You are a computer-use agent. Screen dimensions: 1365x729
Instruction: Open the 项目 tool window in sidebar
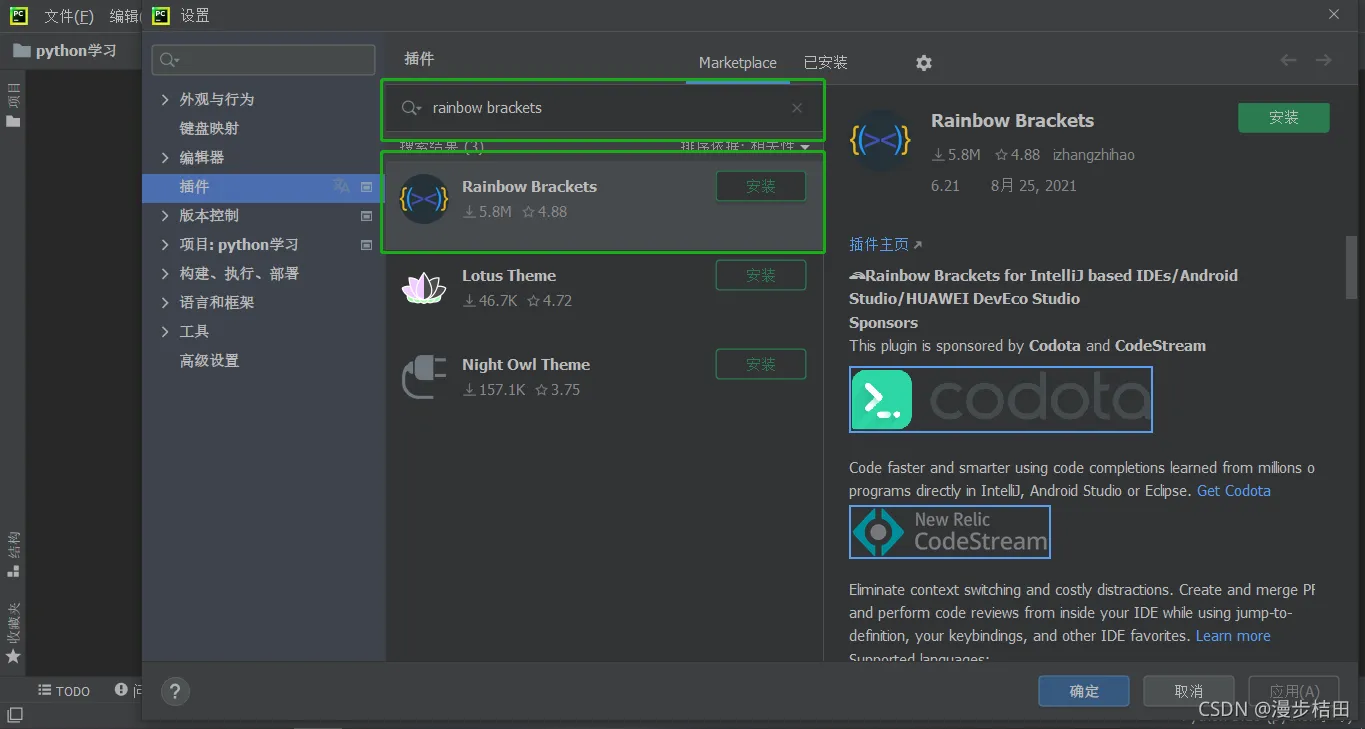tap(13, 106)
